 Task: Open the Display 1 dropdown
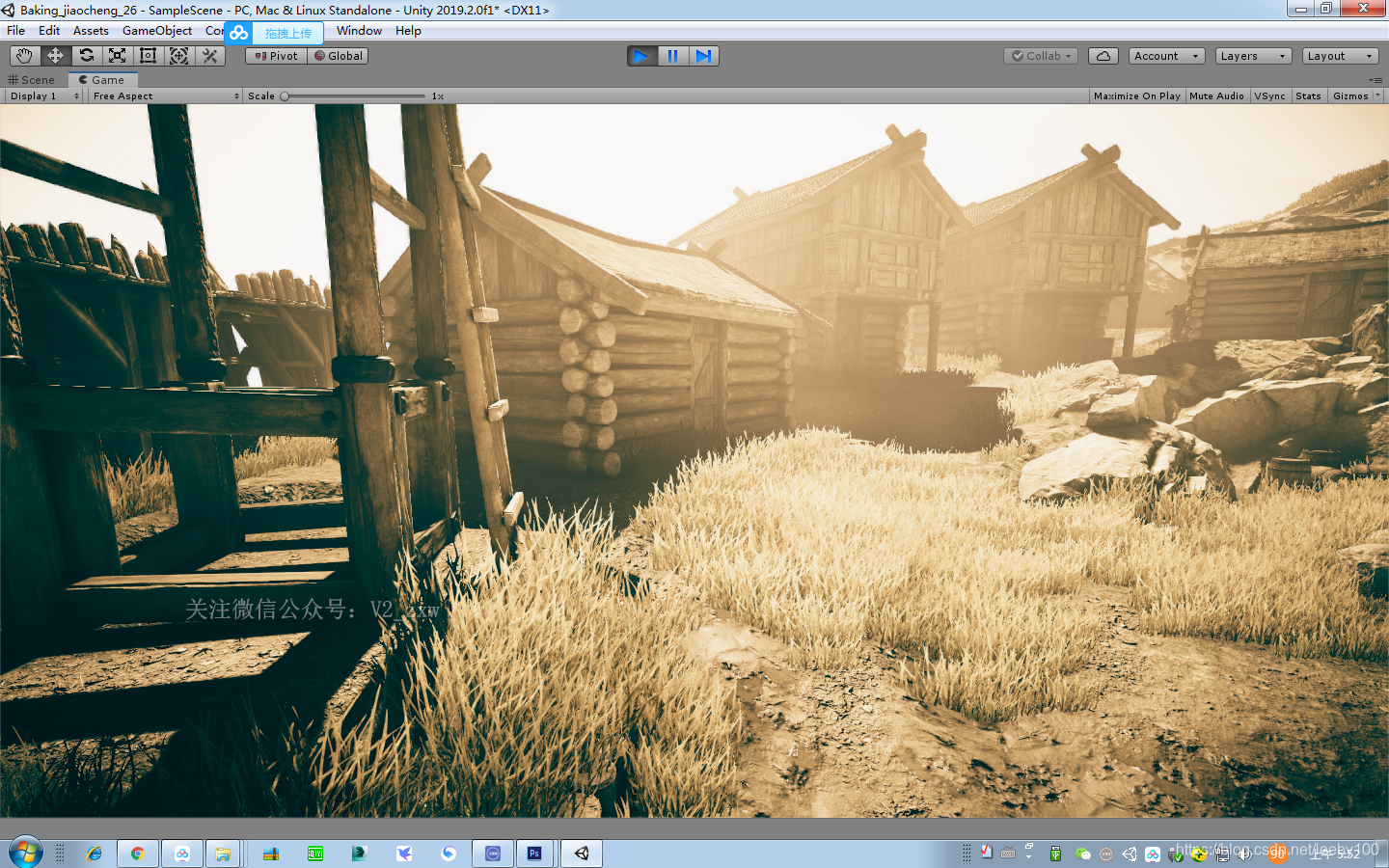point(44,96)
